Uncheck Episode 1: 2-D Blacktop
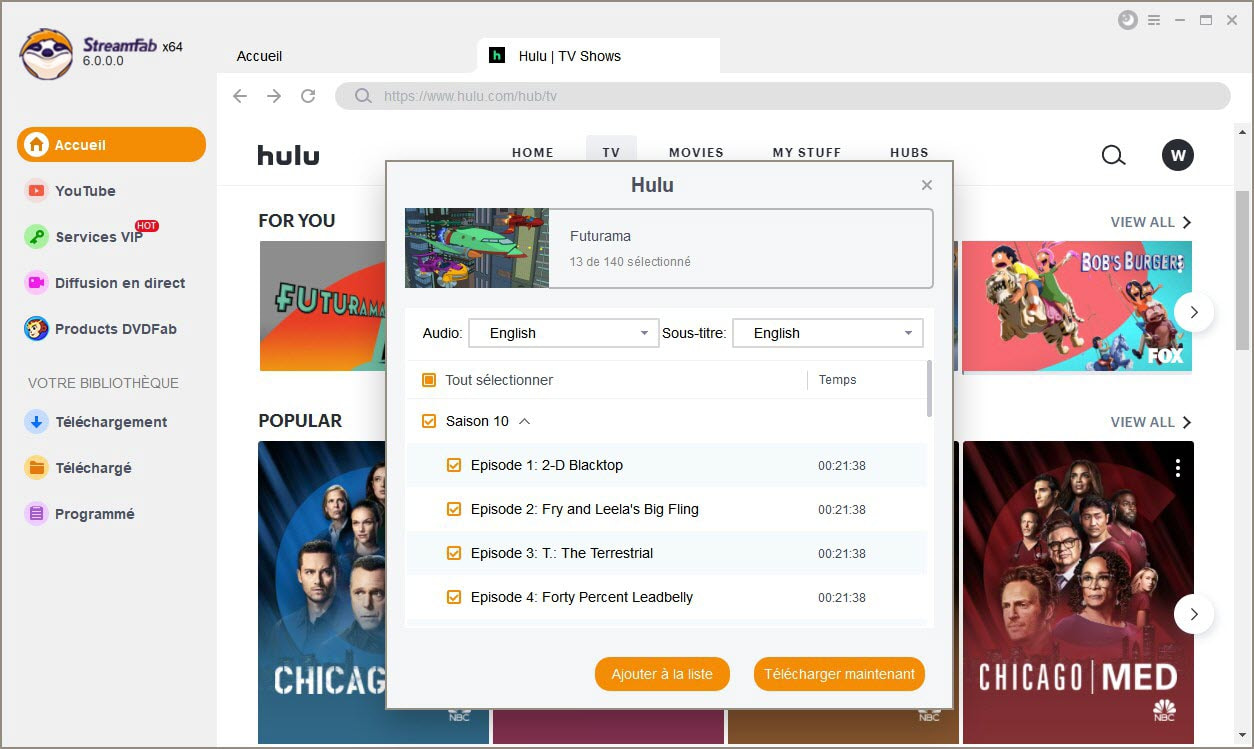 [x=454, y=465]
